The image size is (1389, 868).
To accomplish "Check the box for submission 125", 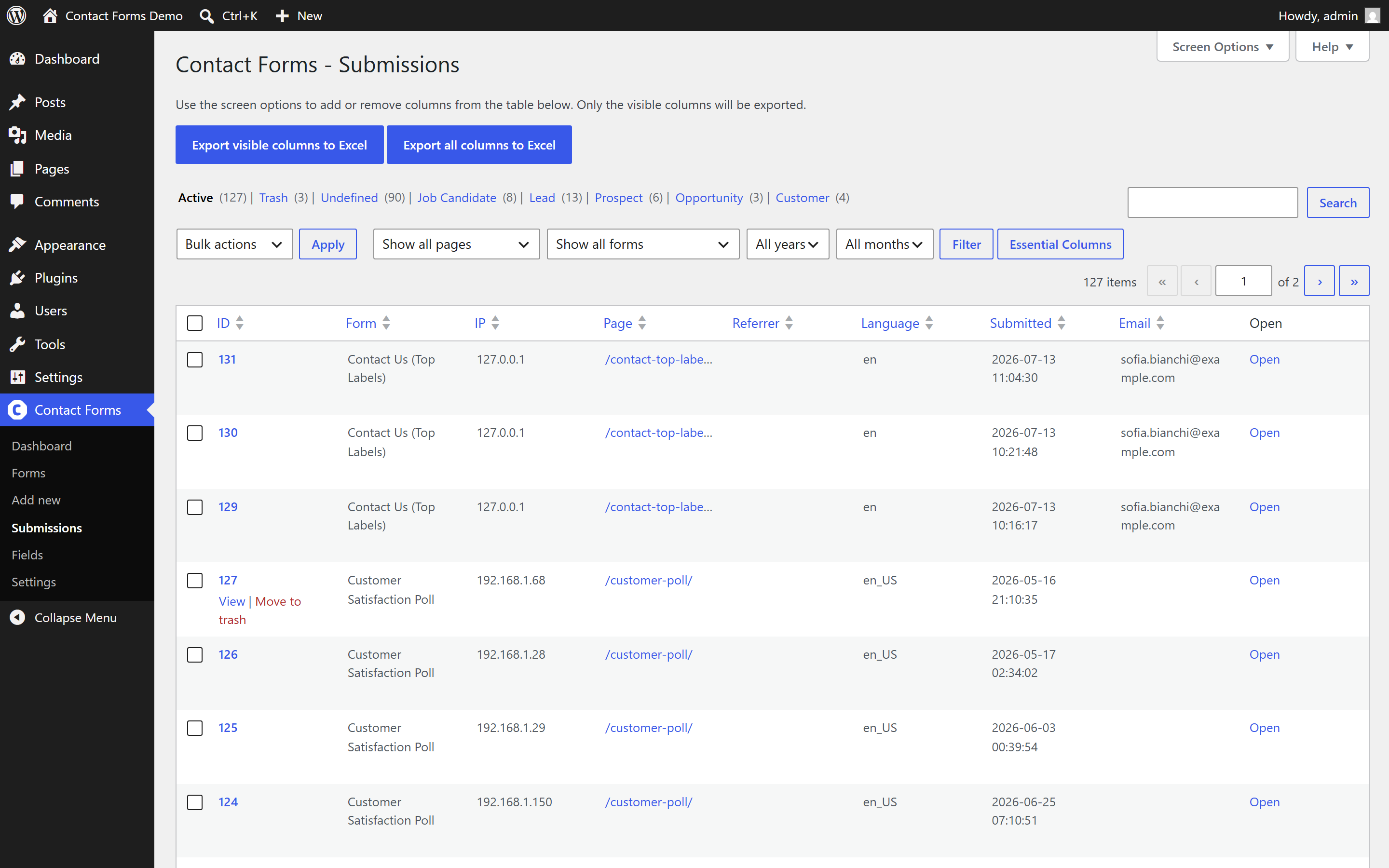I will [195, 728].
